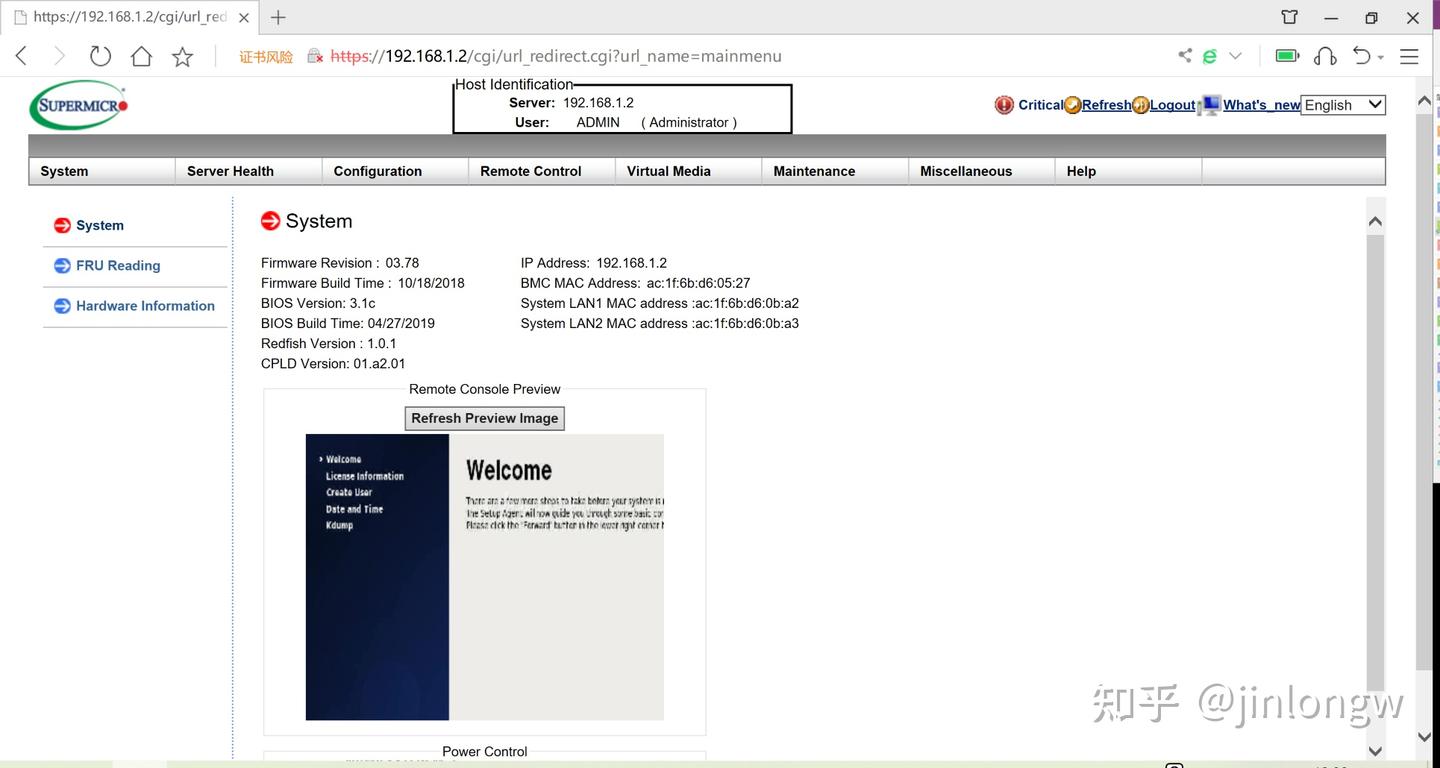Close the 192.168.1.2 browser tab
This screenshot has height=768, width=1440.
(x=242, y=17)
